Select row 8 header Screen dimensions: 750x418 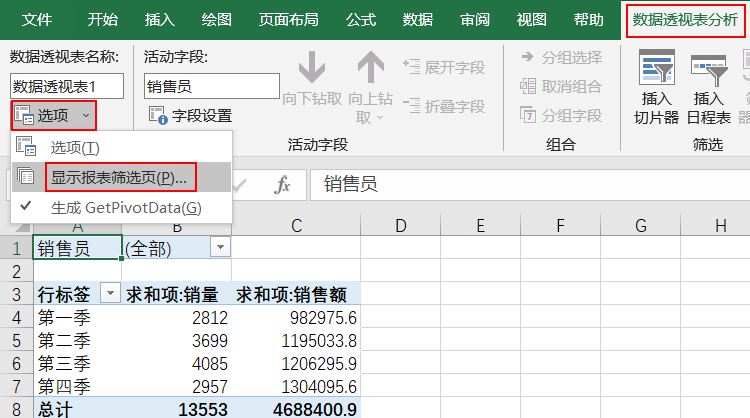pyautogui.click(x=17, y=408)
